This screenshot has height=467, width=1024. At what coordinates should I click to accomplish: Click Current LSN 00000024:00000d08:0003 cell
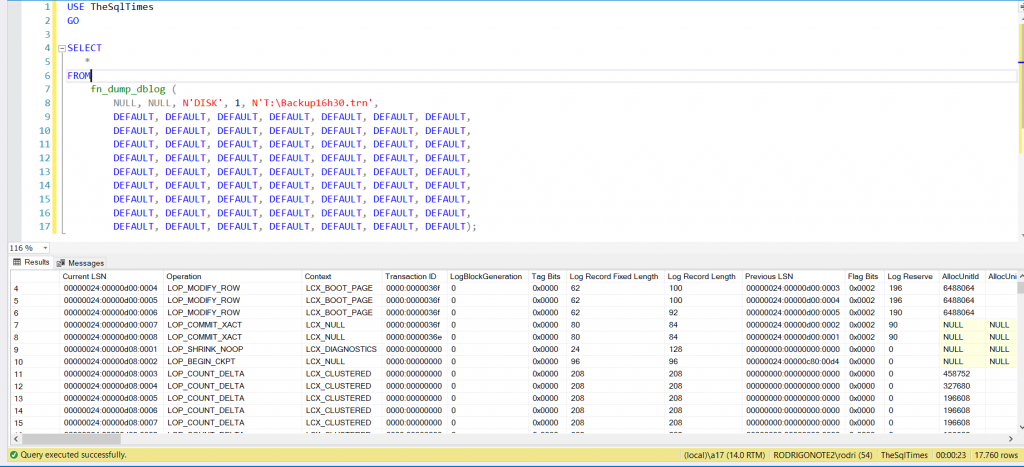[111, 374]
